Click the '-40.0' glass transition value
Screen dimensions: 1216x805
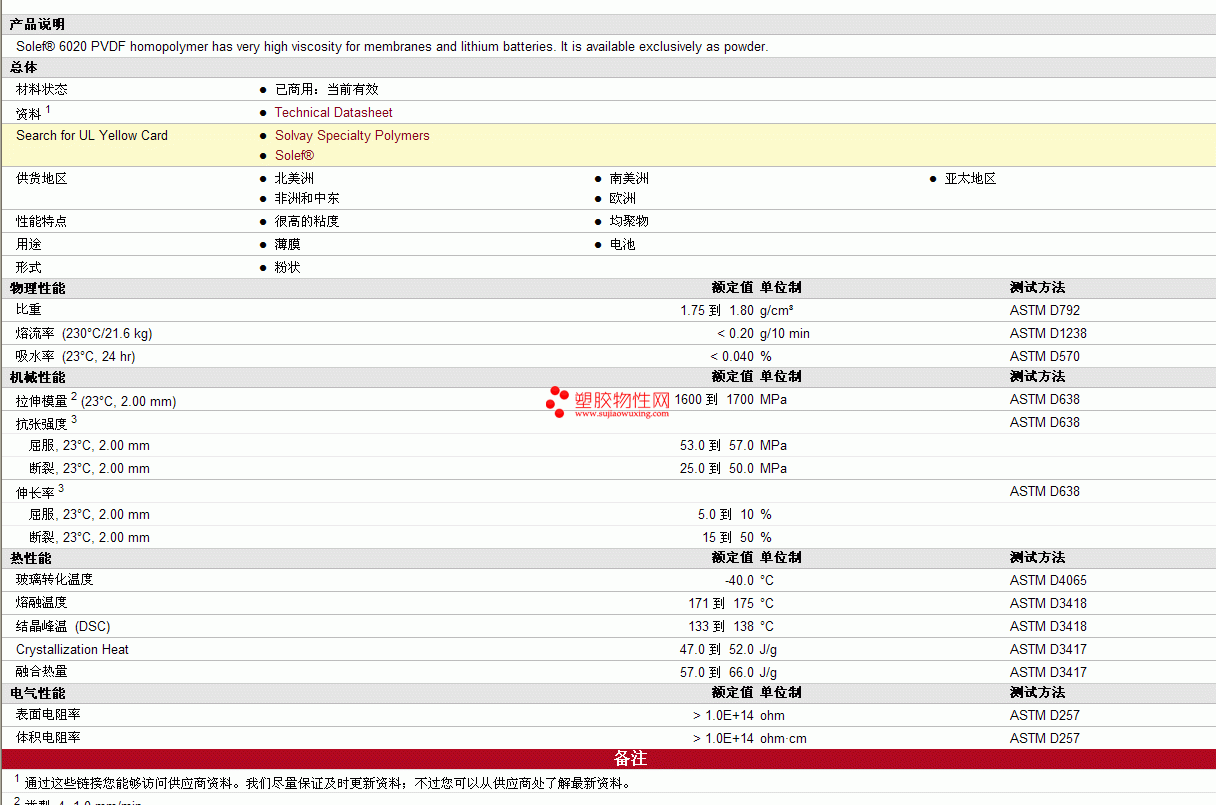click(x=739, y=581)
